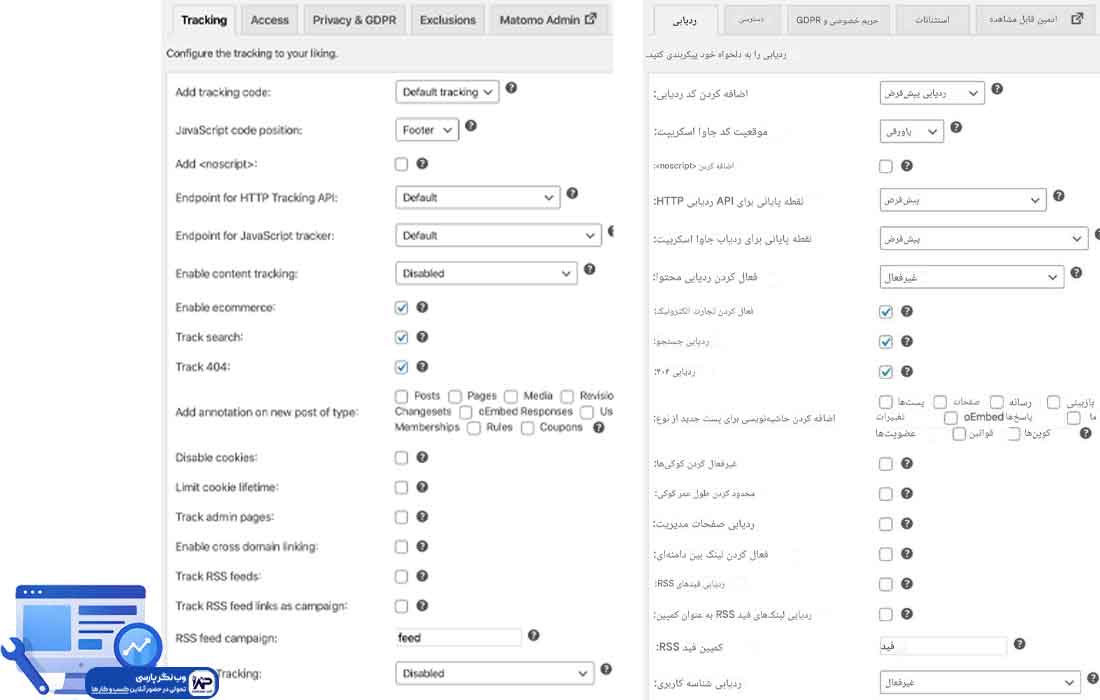The image size is (1100, 700).
Task: Open help for Add tracking code setting
Action: click(511, 89)
